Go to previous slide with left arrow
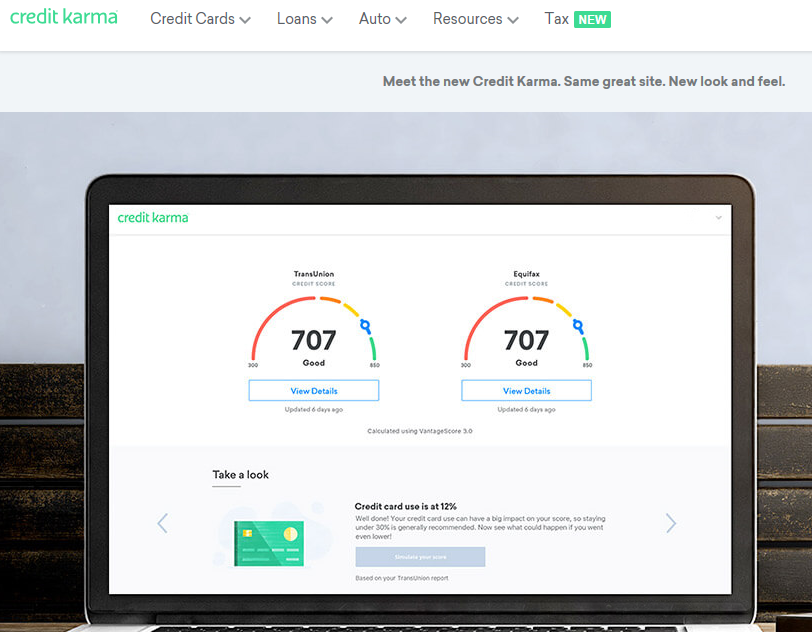The height and width of the screenshot is (632, 812). coord(163,523)
